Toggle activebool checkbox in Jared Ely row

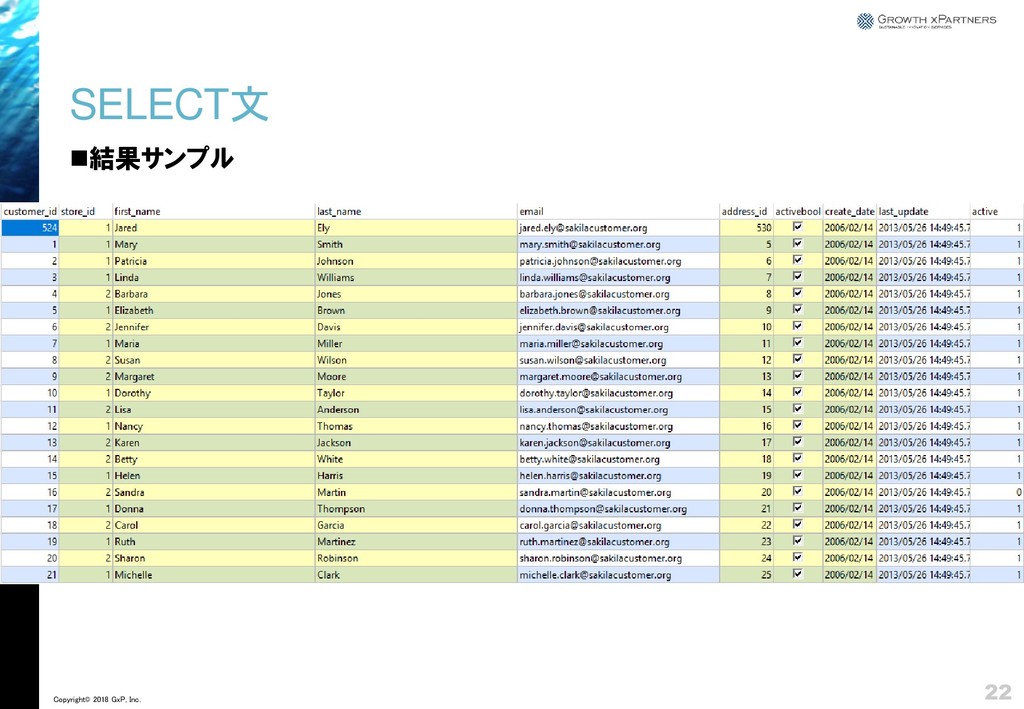[x=797, y=227]
